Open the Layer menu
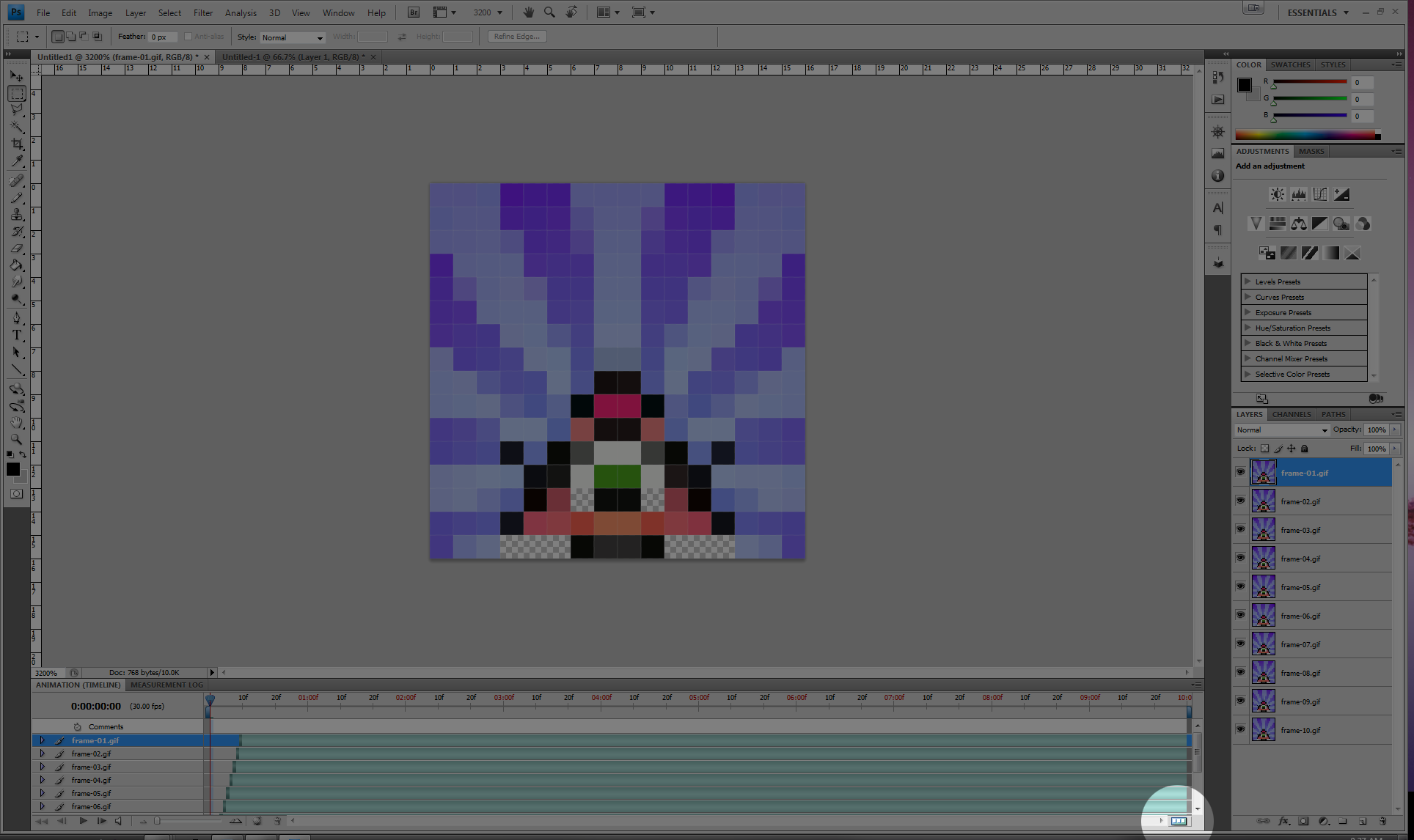This screenshot has height=840, width=1414. [x=136, y=13]
